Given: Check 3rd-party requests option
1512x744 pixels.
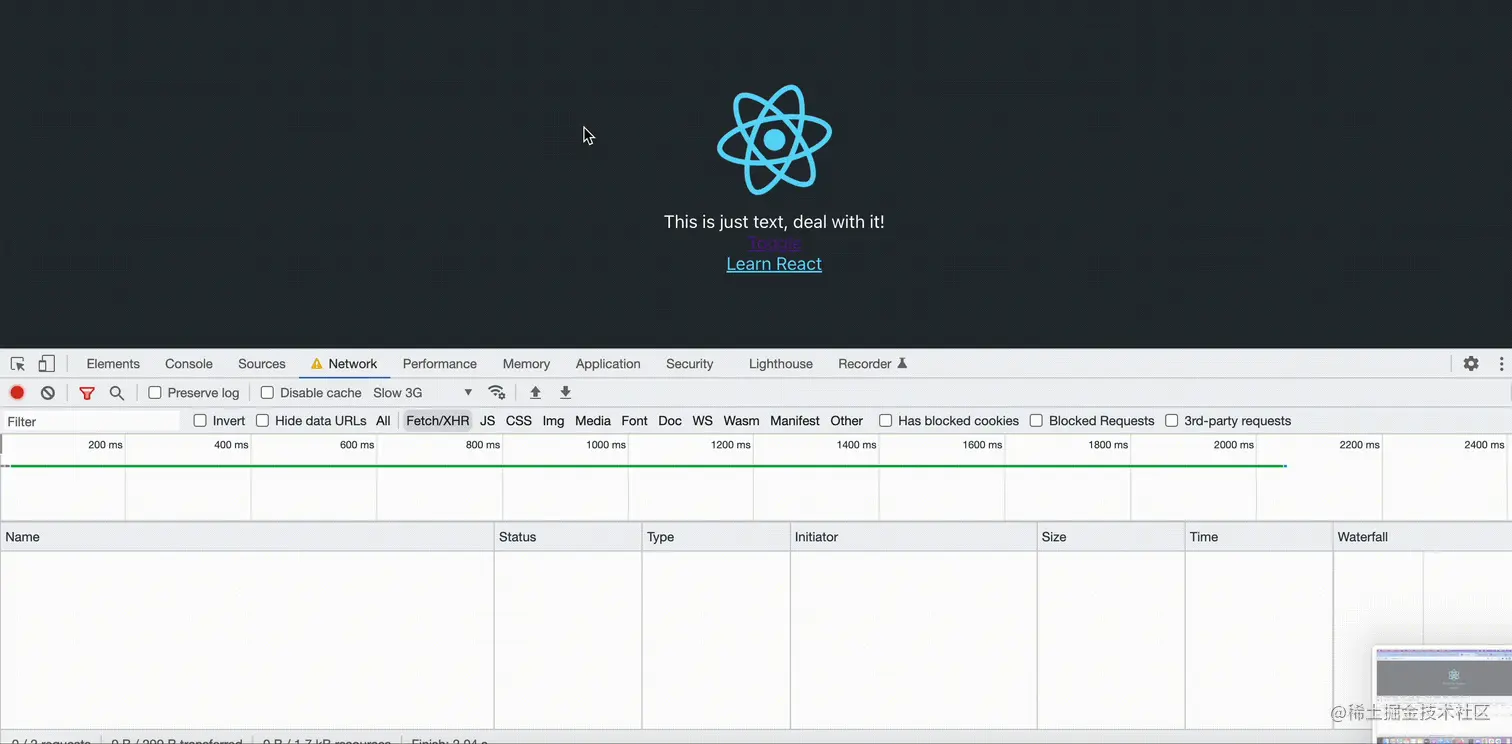Looking at the screenshot, I should (1171, 421).
